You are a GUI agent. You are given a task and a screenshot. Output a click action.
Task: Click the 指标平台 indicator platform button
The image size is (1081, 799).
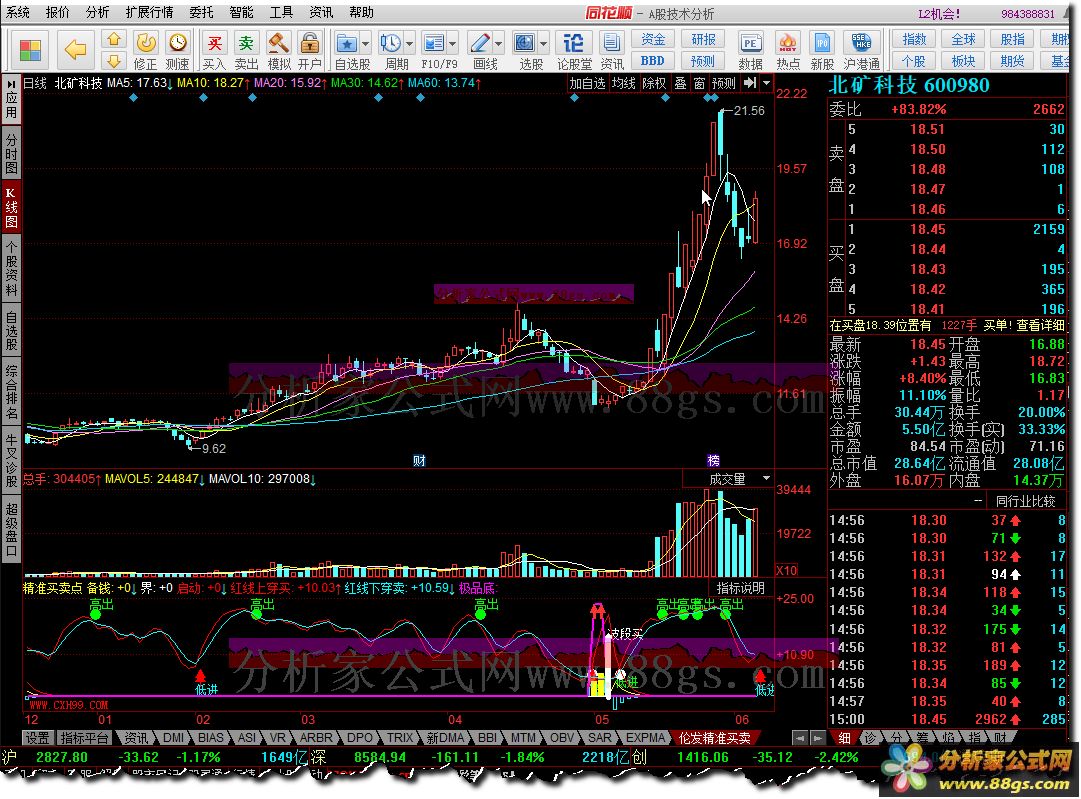point(85,738)
